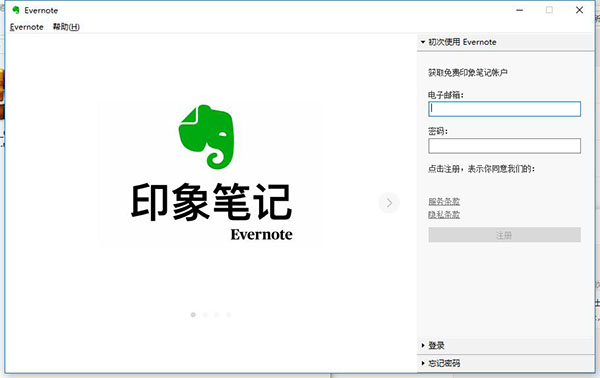
Task: Expand the 忘记密码 forgot password section
Action: click(505, 363)
